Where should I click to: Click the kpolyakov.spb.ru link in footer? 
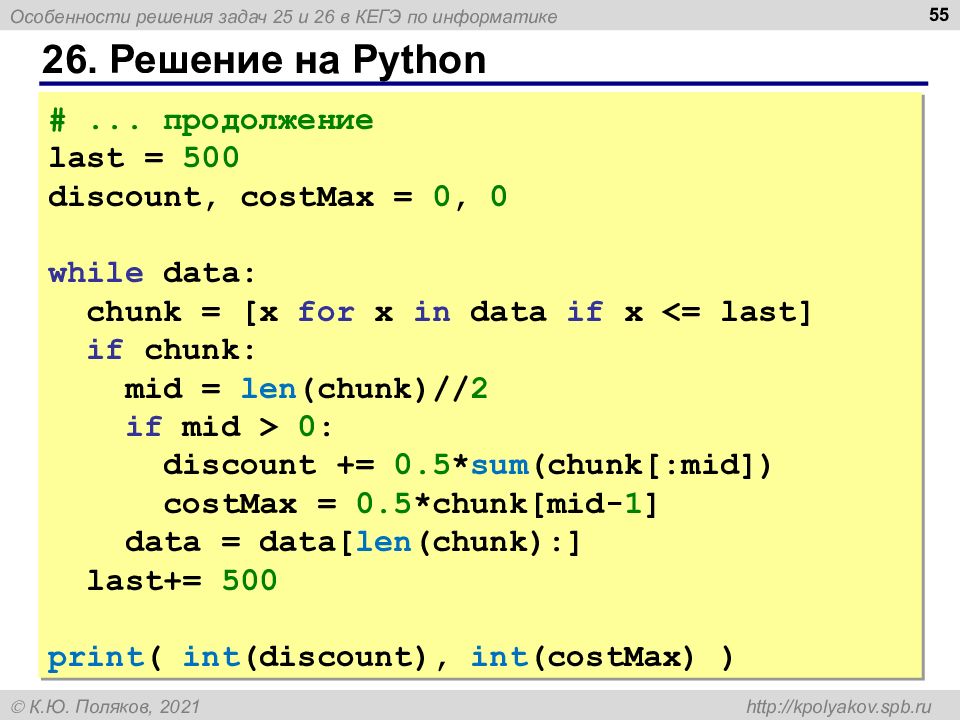coord(838,707)
